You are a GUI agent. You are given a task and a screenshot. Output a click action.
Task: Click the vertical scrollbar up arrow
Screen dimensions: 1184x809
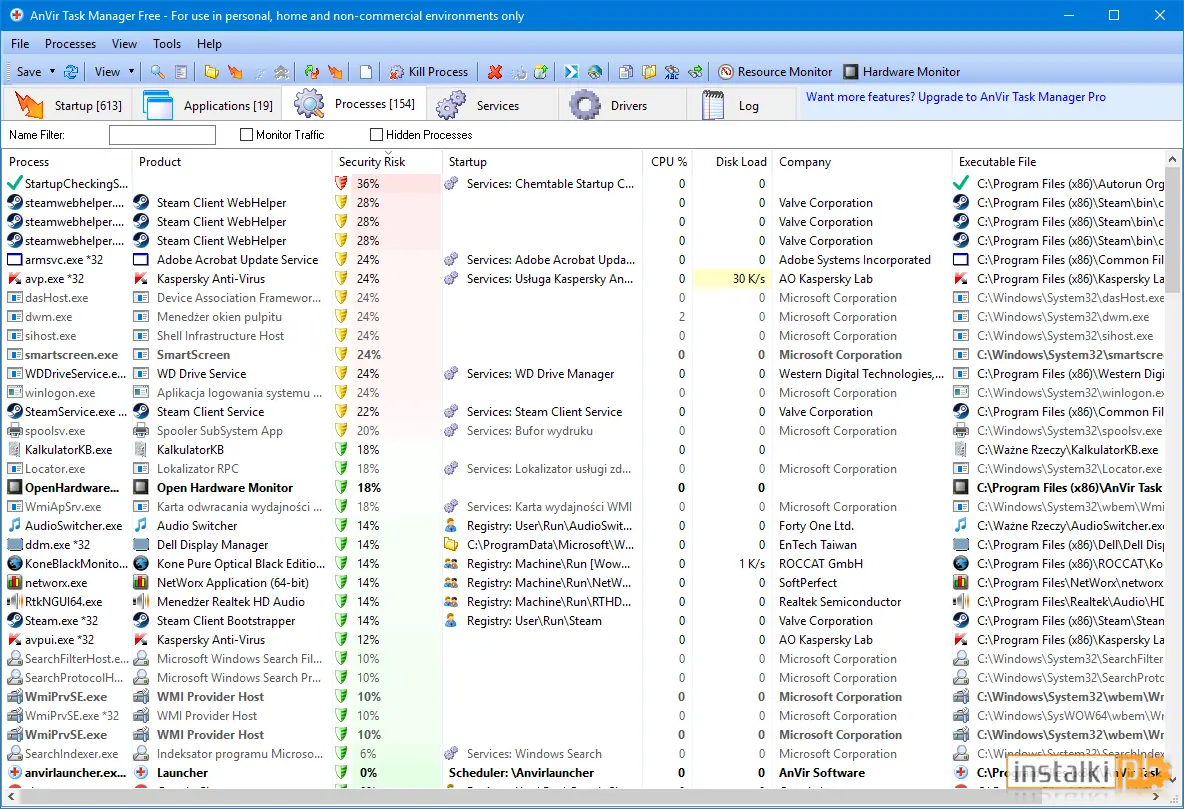click(1173, 159)
